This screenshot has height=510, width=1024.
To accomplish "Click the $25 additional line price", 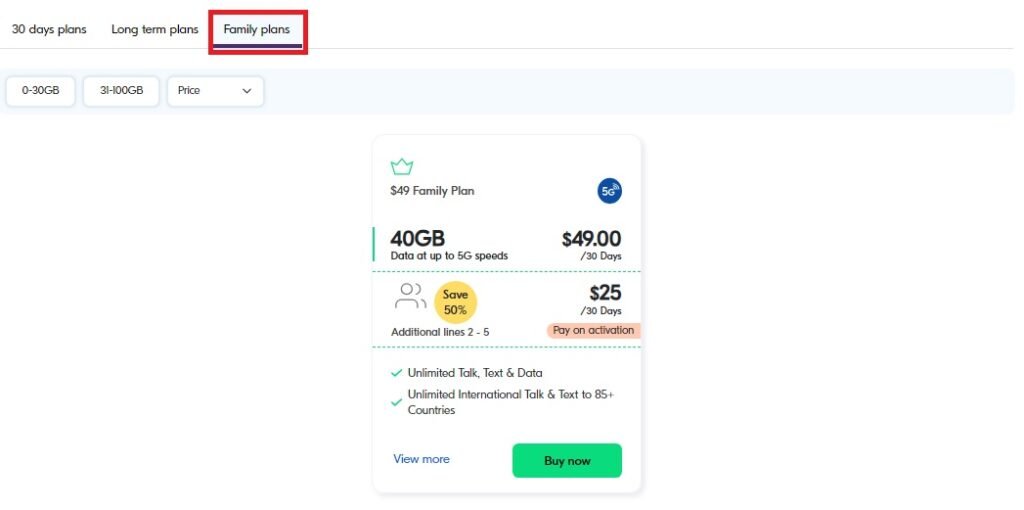I will point(605,293).
